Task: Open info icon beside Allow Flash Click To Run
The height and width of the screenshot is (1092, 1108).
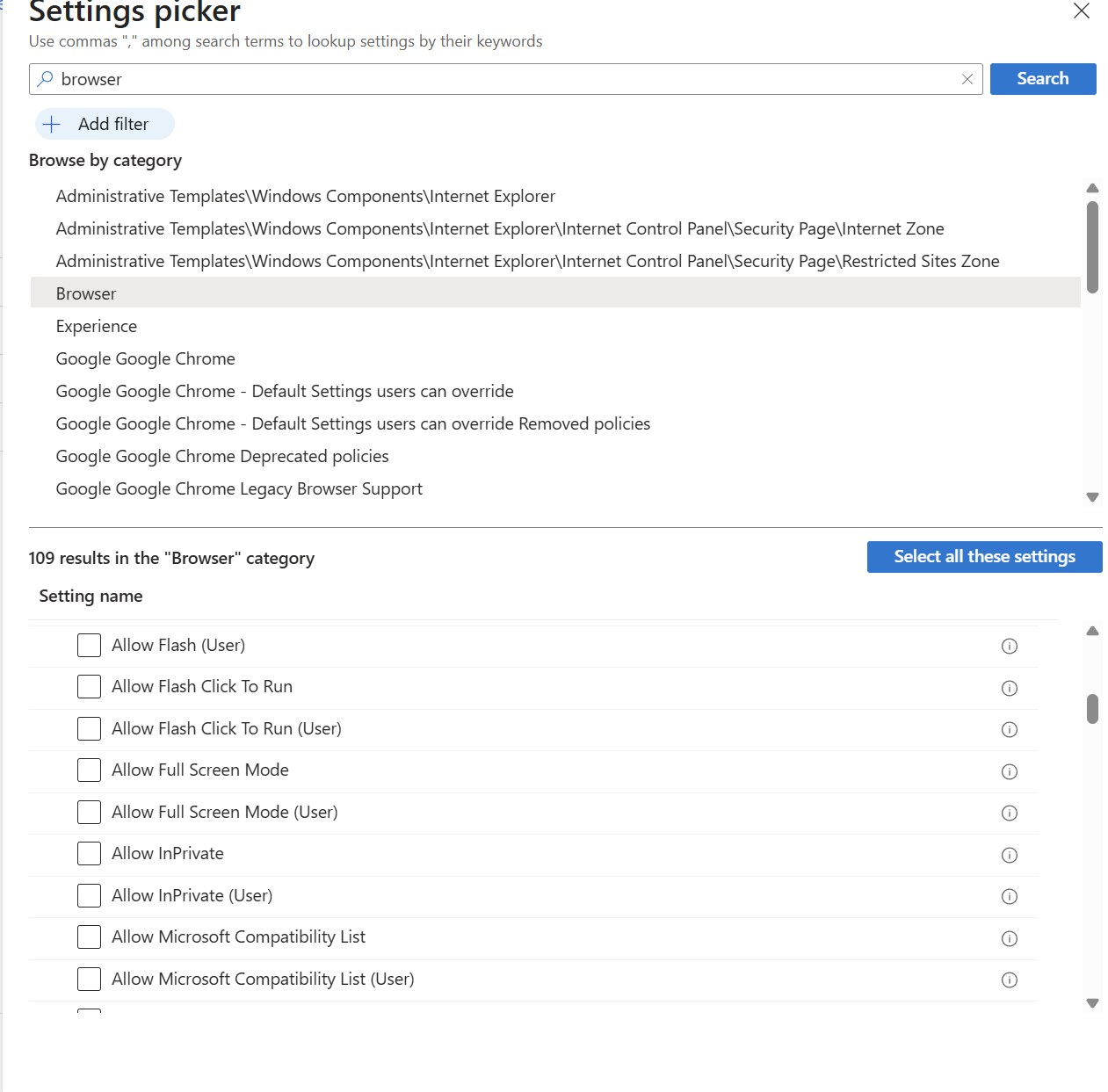Action: 1009,688
